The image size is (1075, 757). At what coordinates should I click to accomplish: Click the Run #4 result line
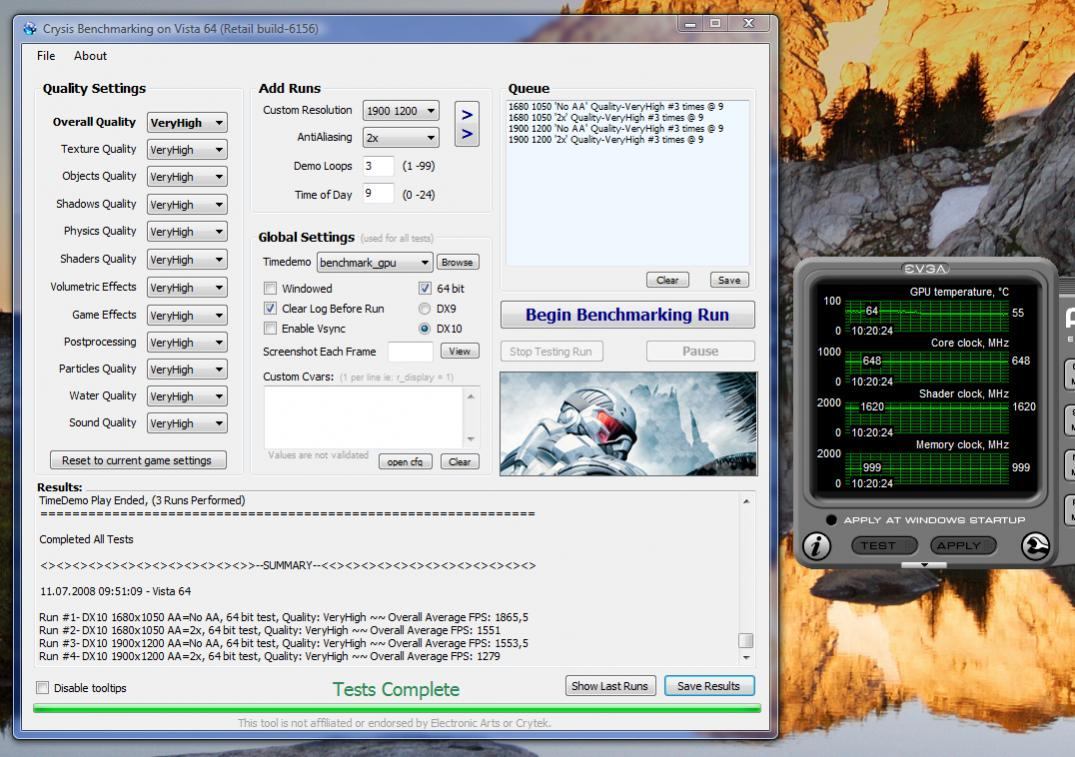point(269,656)
